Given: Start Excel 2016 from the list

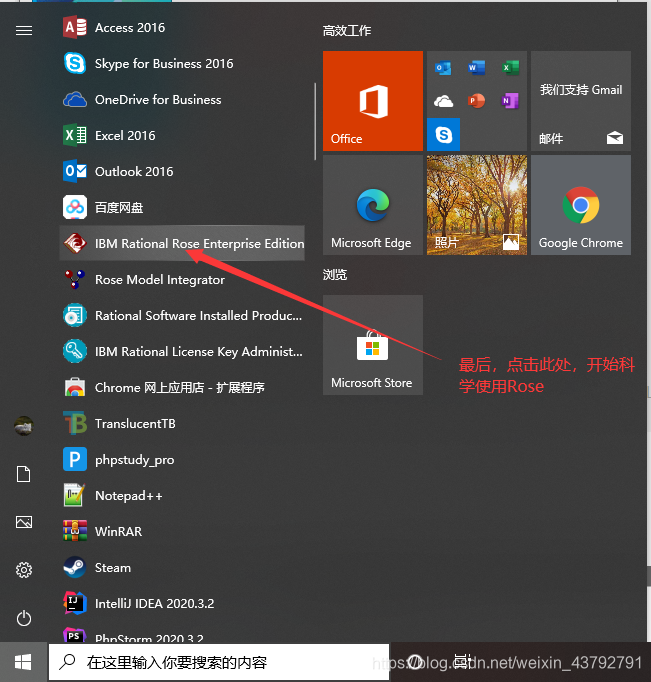Looking at the screenshot, I should point(182,136).
